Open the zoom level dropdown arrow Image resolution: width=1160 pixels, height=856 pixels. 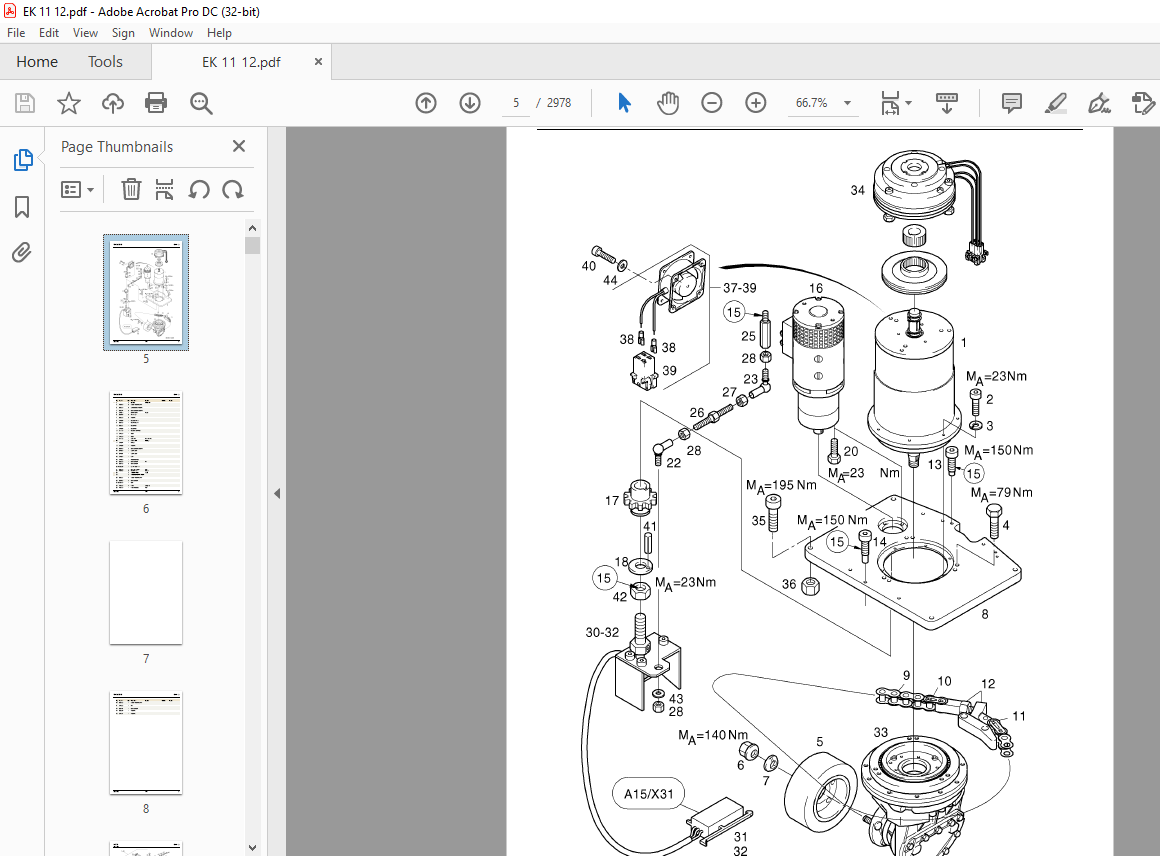[x=848, y=103]
